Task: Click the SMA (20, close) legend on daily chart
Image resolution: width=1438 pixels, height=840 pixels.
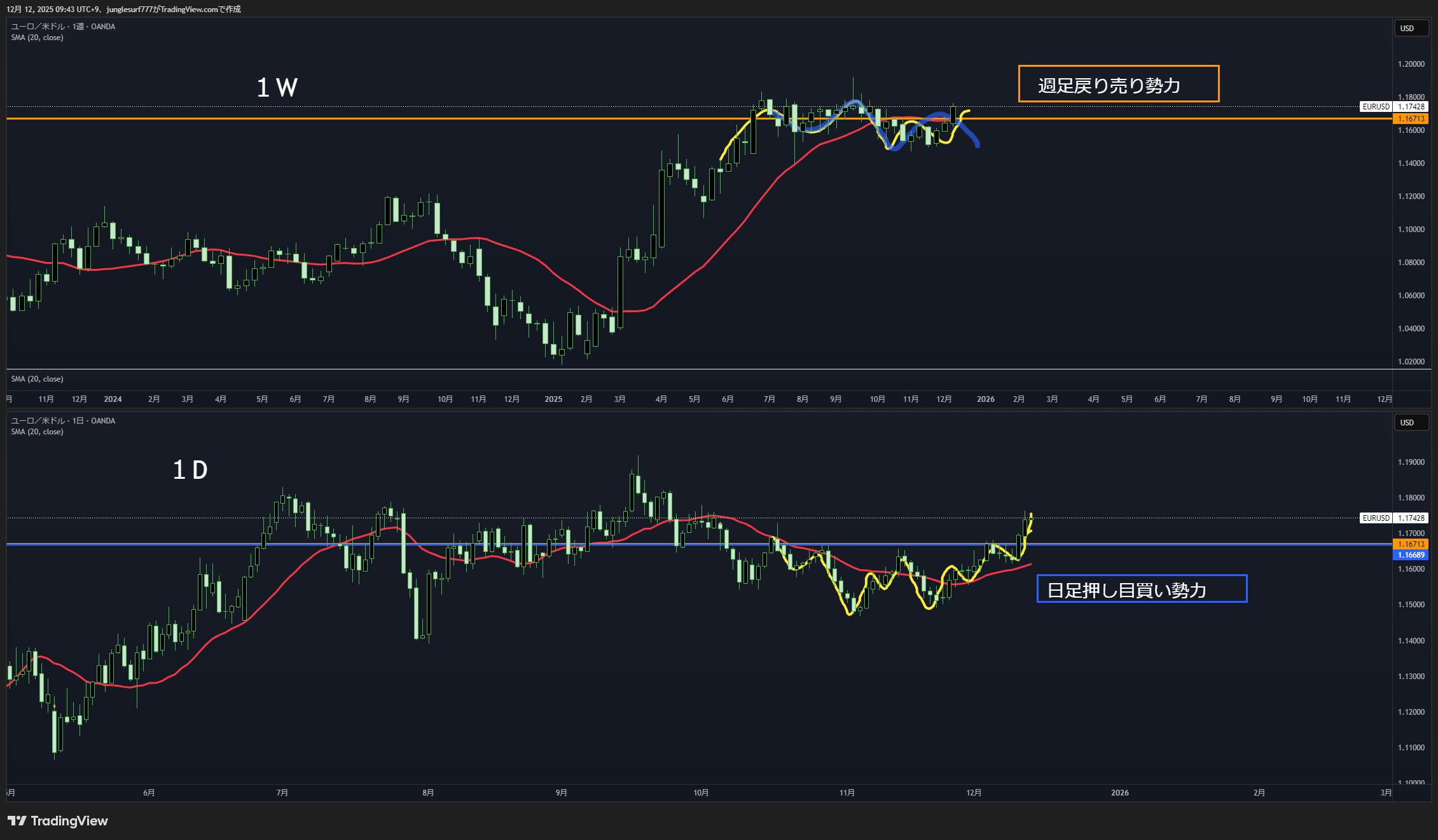Action: coord(37,432)
